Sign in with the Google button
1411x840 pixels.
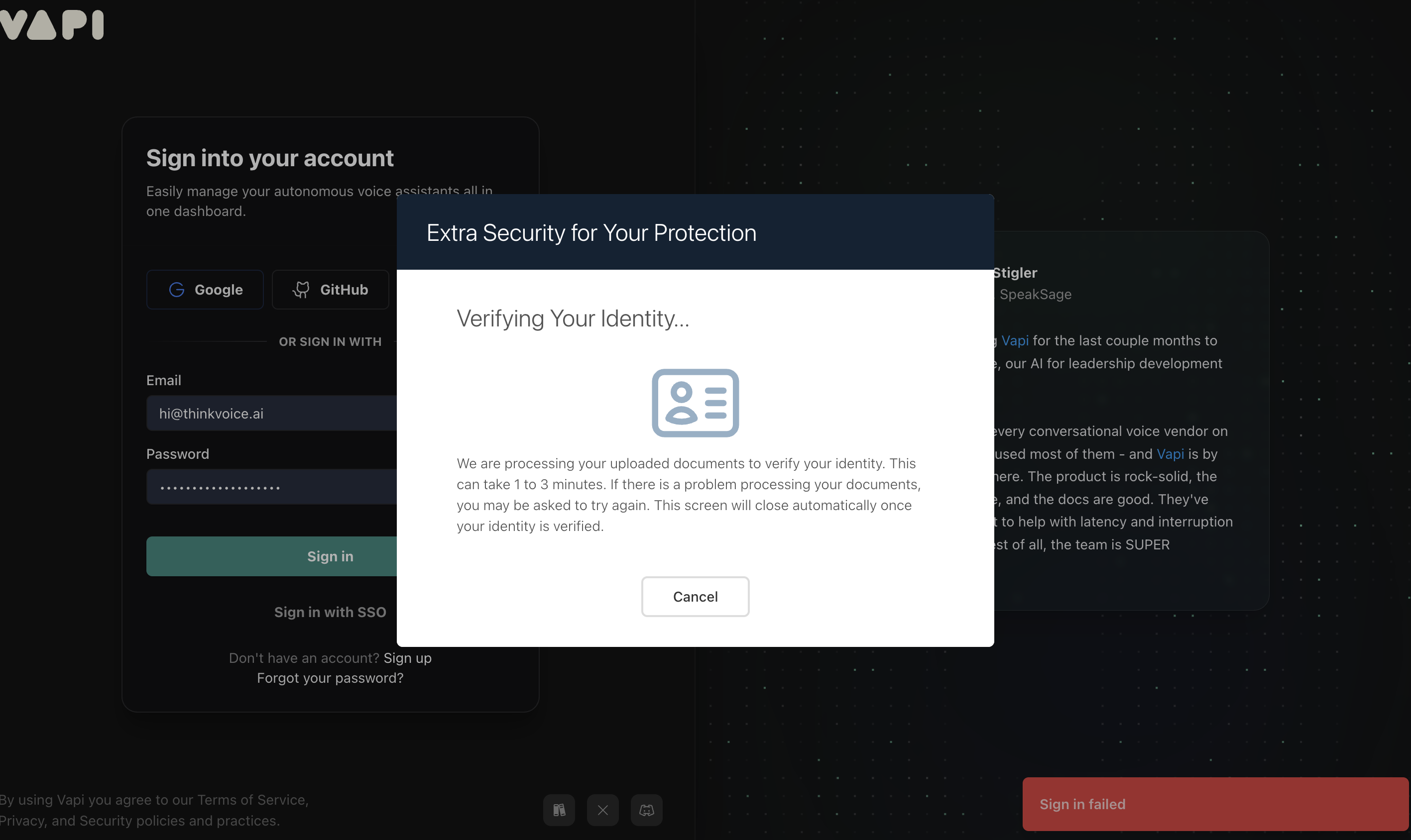click(x=205, y=290)
